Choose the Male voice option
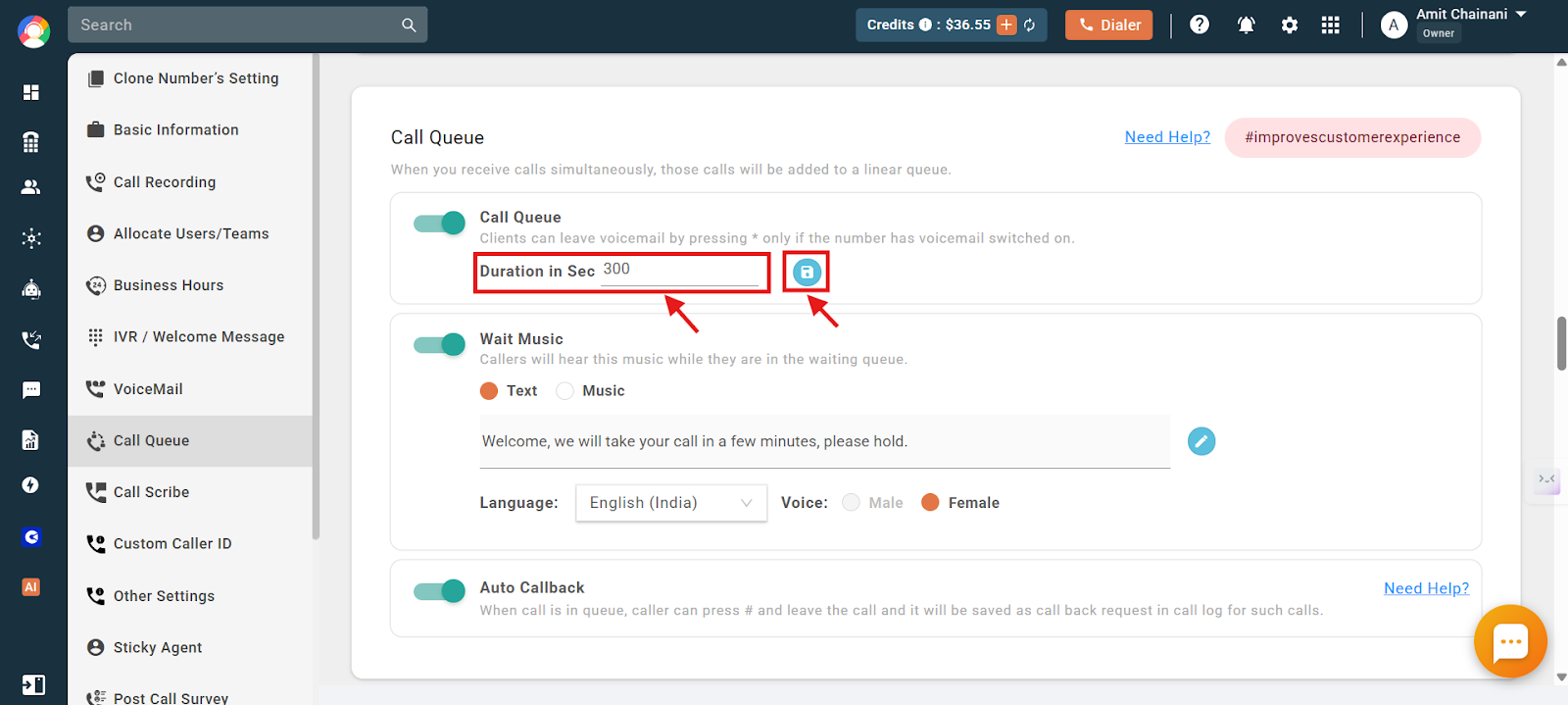This screenshot has width=1568, height=705. [x=851, y=503]
